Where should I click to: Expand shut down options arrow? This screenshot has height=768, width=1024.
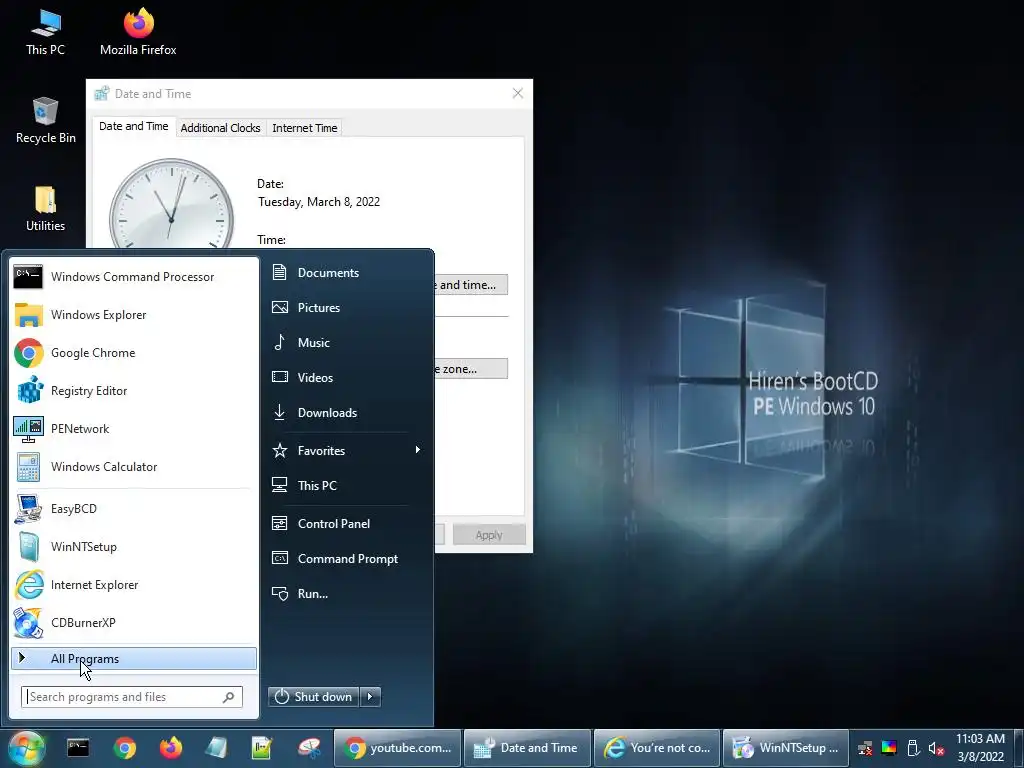click(x=370, y=697)
